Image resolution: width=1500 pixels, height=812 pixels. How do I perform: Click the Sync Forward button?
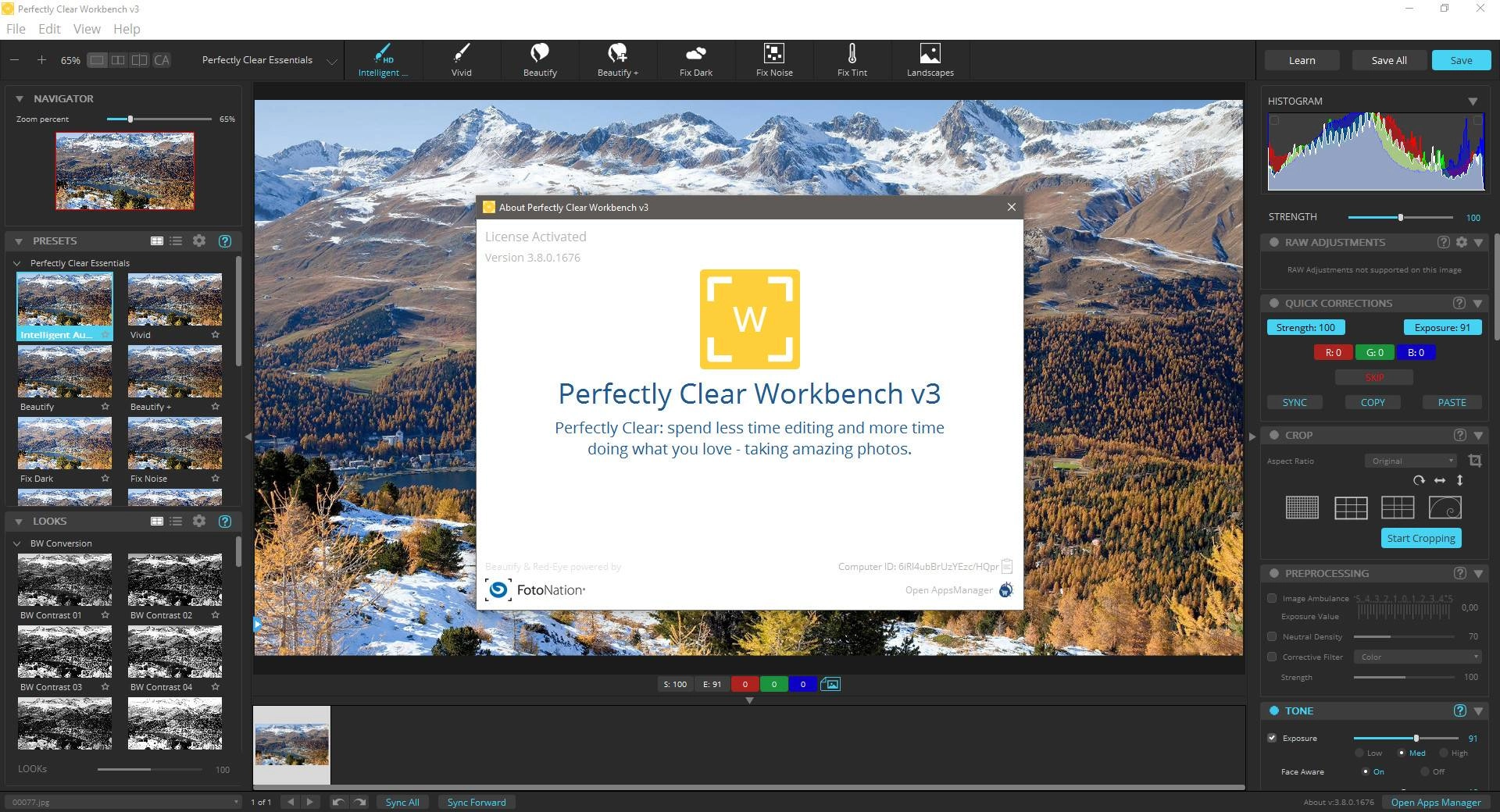tap(477, 802)
